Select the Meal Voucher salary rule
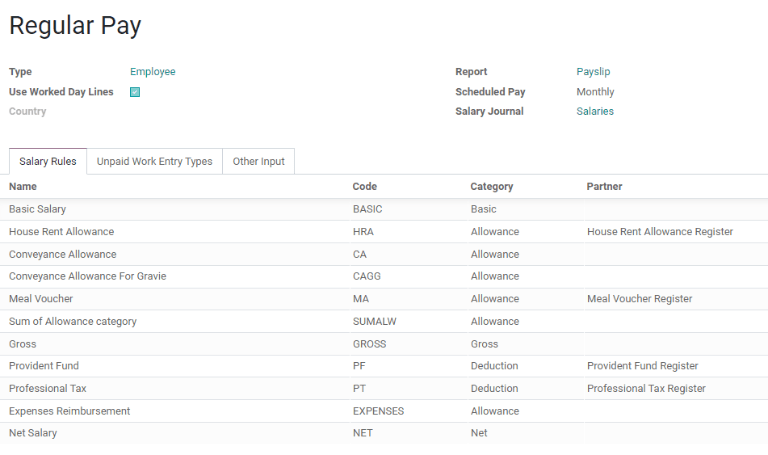The width and height of the screenshot is (768, 455). (x=41, y=299)
